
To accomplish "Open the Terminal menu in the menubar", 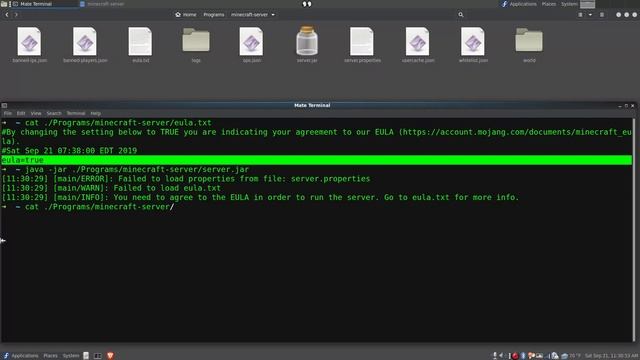I will coord(76,113).
